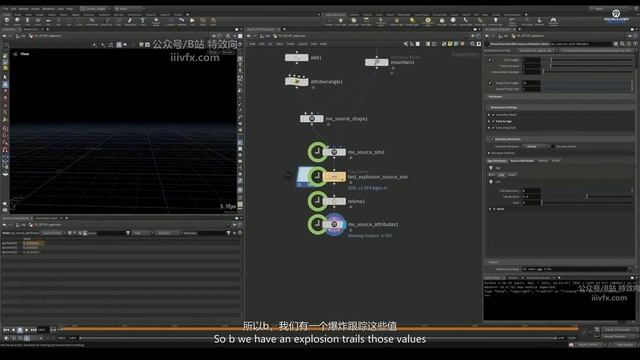Switch to Source Attributes tab
Image resolution: width=640 pixels, height=360 pixels.
click(x=522, y=161)
